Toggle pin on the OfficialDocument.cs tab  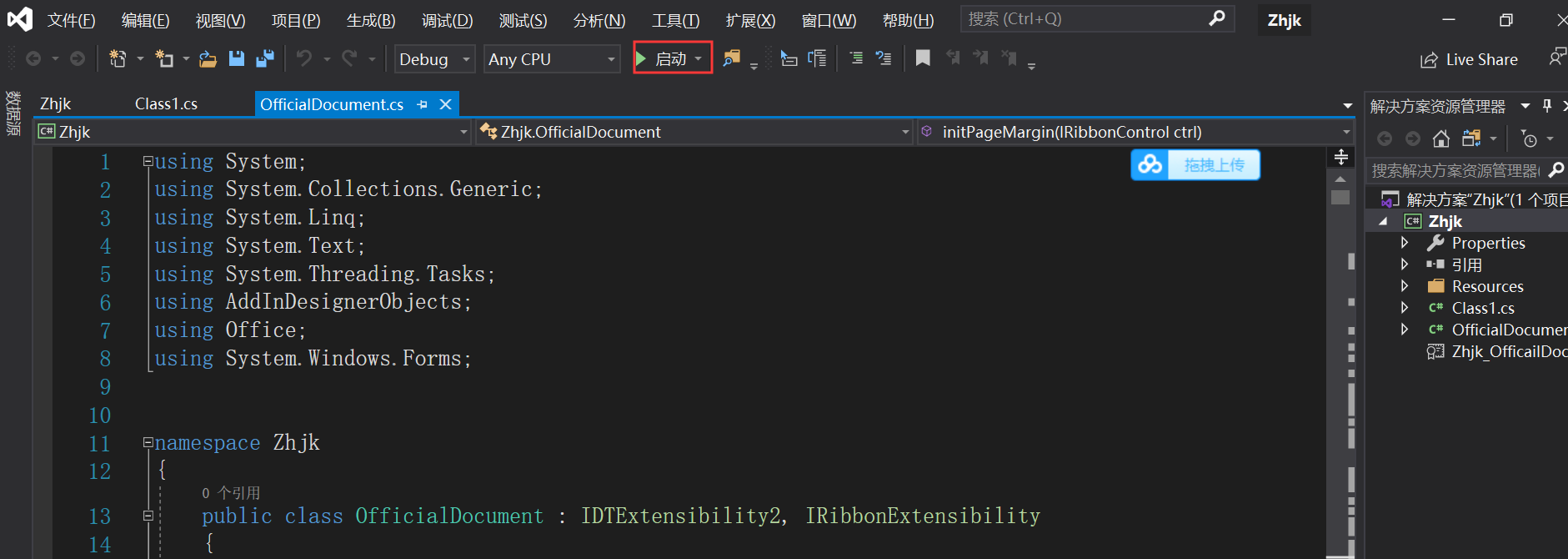422,104
